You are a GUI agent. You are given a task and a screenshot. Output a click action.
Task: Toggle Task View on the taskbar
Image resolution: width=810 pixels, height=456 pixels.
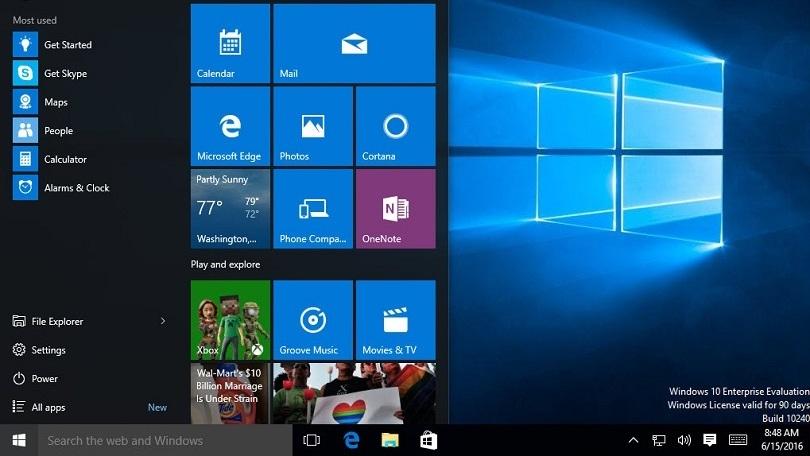click(311, 440)
